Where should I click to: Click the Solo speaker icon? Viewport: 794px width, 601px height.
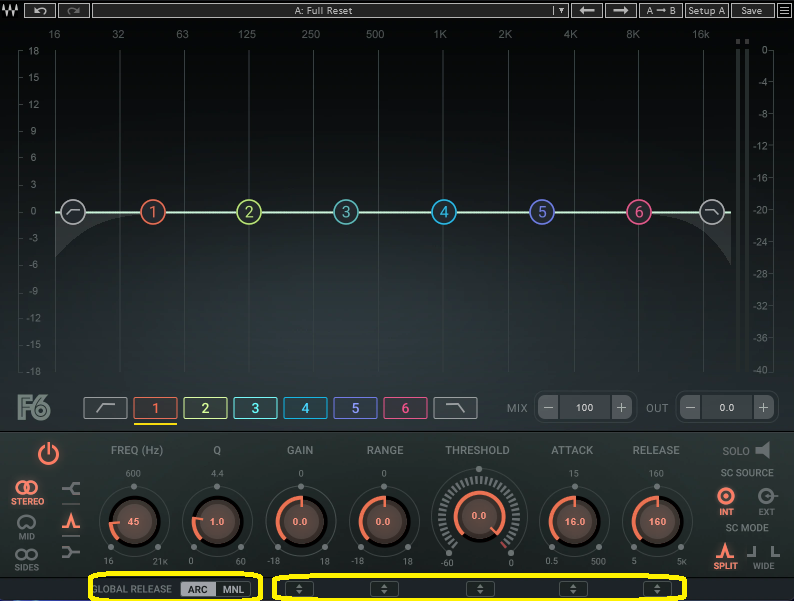pos(763,450)
